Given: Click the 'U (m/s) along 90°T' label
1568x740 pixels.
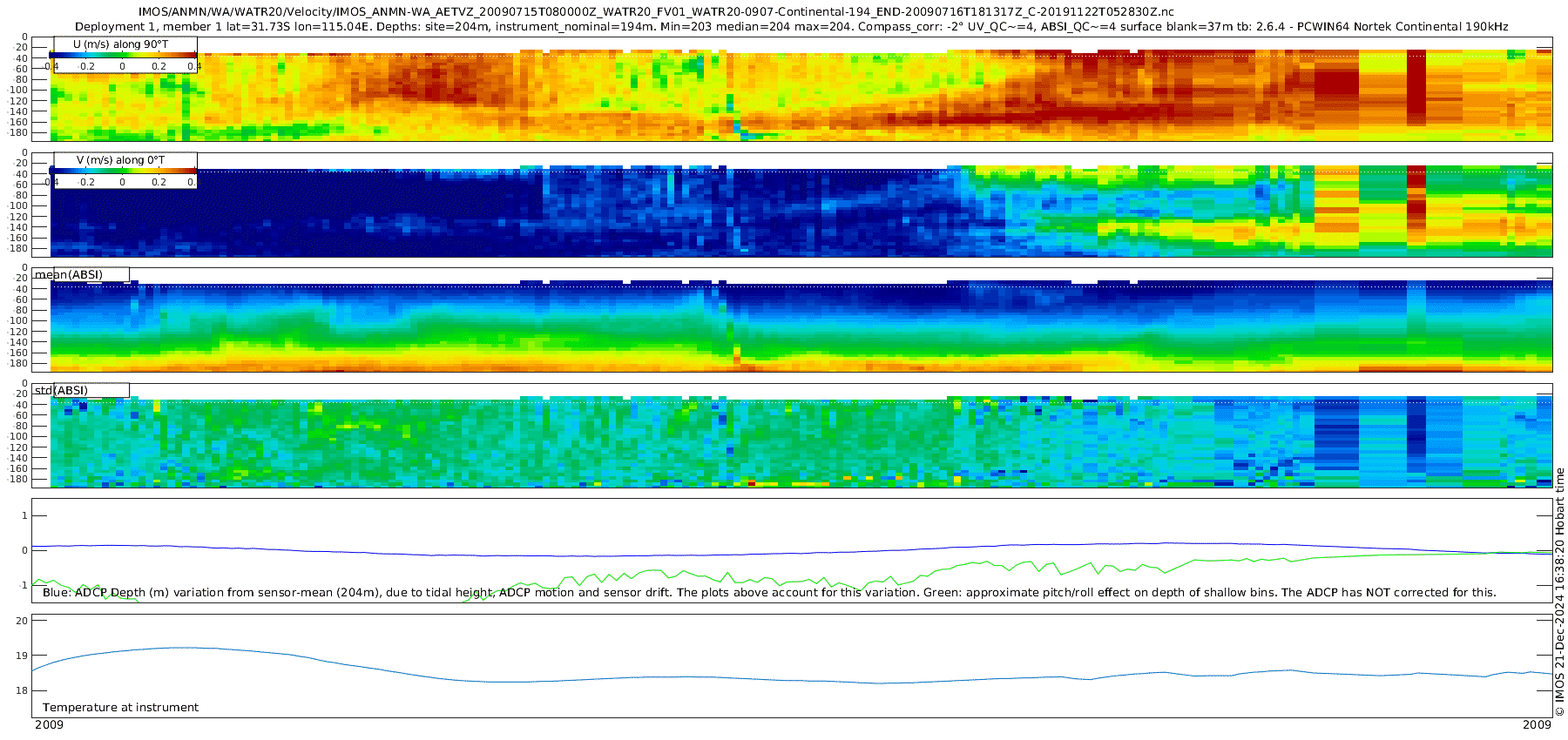Looking at the screenshot, I should pyautogui.click(x=121, y=44).
